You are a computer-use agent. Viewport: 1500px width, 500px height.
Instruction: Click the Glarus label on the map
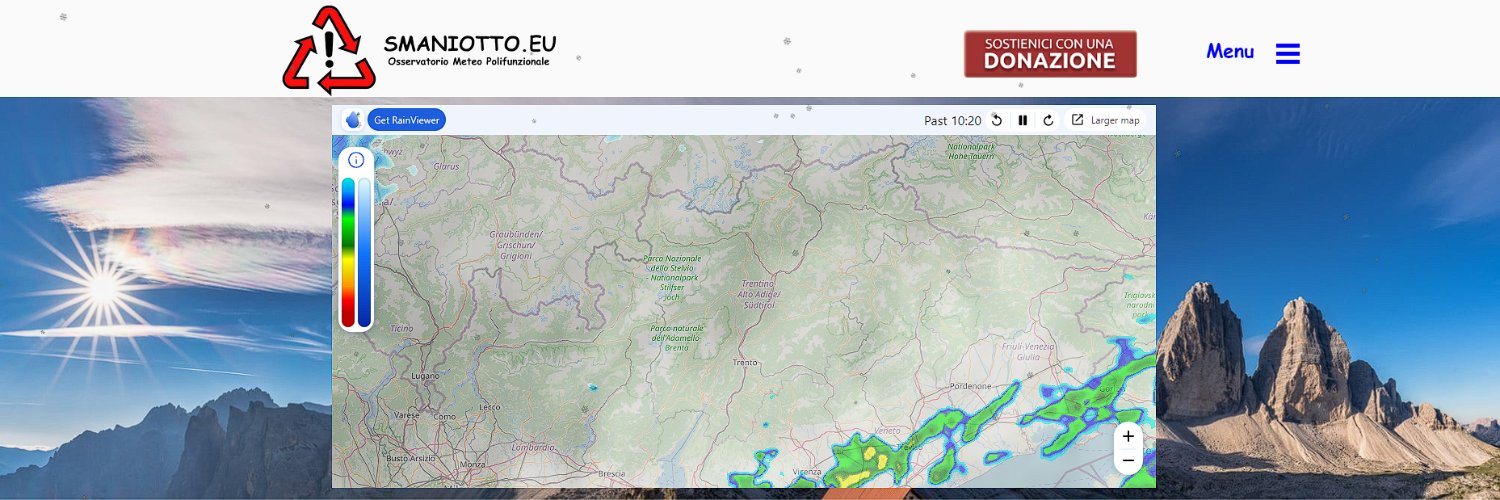(x=446, y=166)
